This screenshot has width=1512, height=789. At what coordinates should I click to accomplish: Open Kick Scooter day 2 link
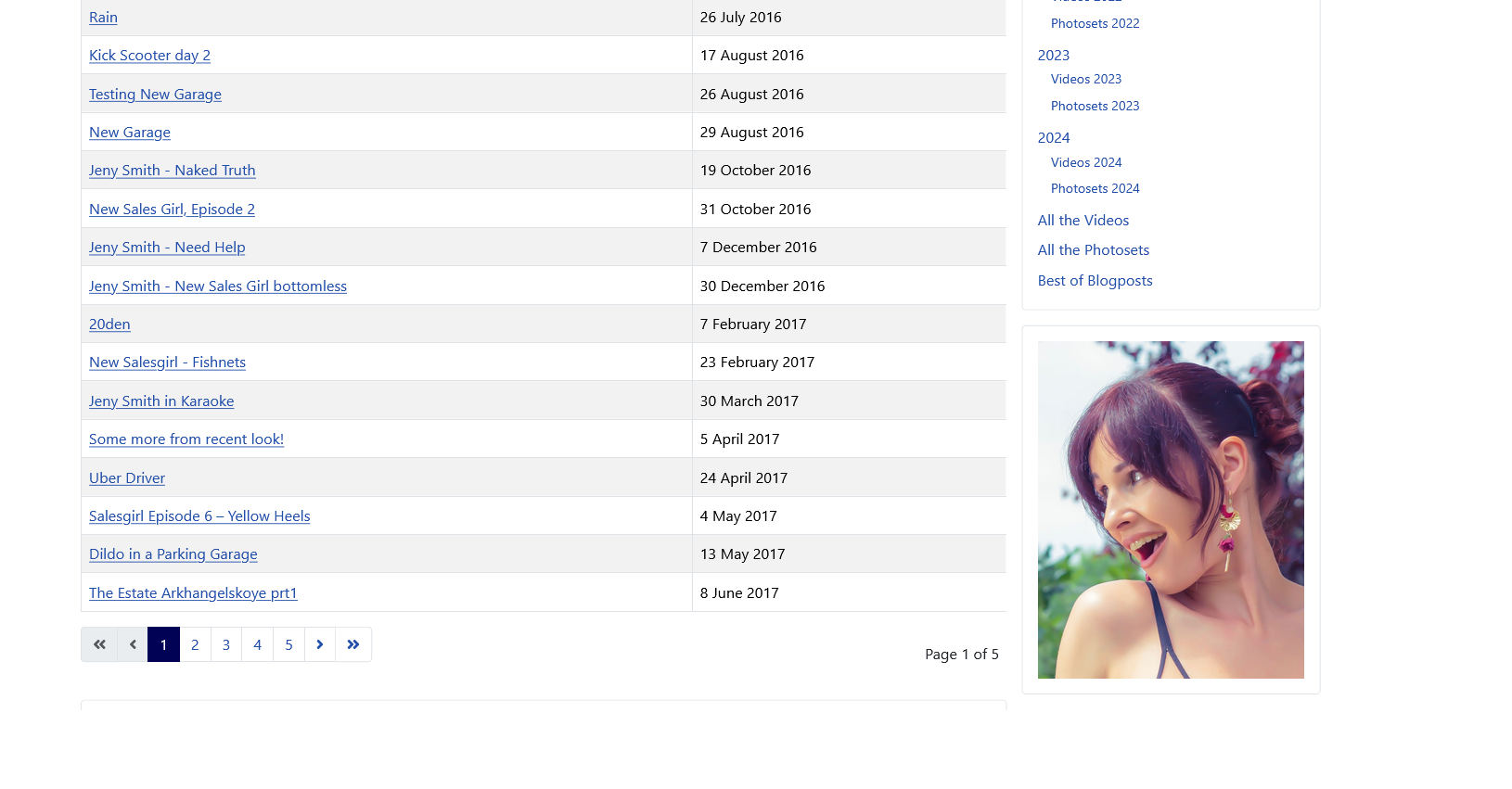pyautogui.click(x=149, y=56)
